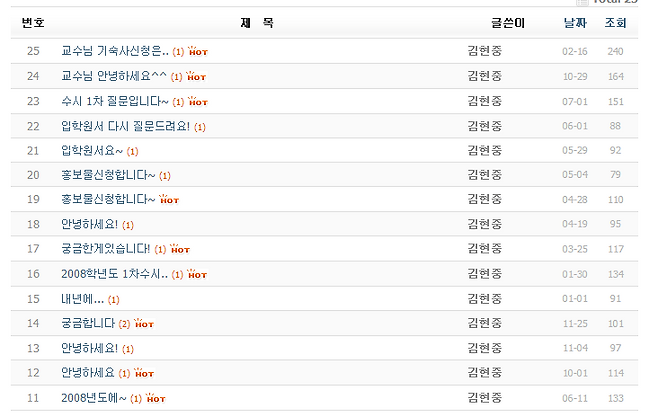Click HOT icon on post 24

point(198,76)
